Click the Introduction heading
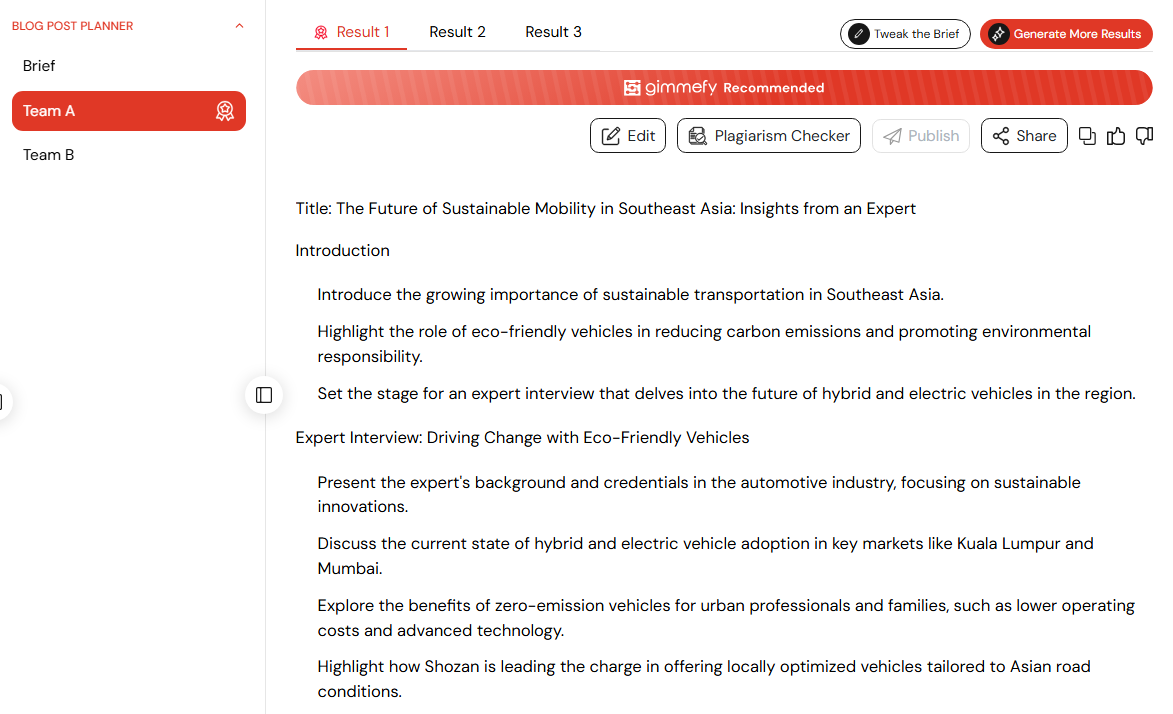The image size is (1173, 714). pos(343,251)
